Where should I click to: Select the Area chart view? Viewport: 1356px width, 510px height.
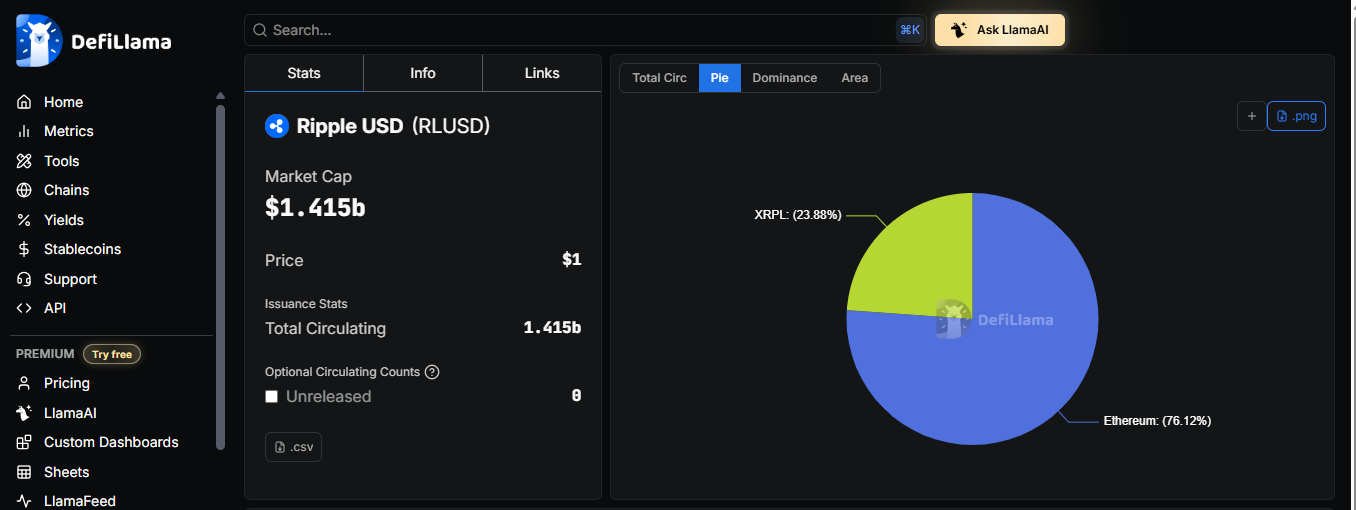click(855, 78)
